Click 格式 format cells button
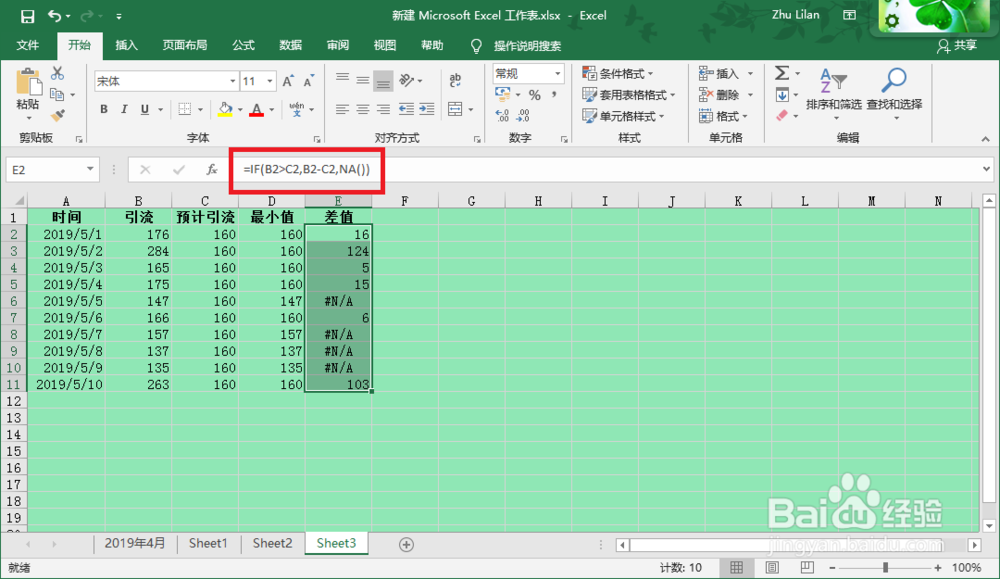The image size is (1000, 579). click(723, 116)
